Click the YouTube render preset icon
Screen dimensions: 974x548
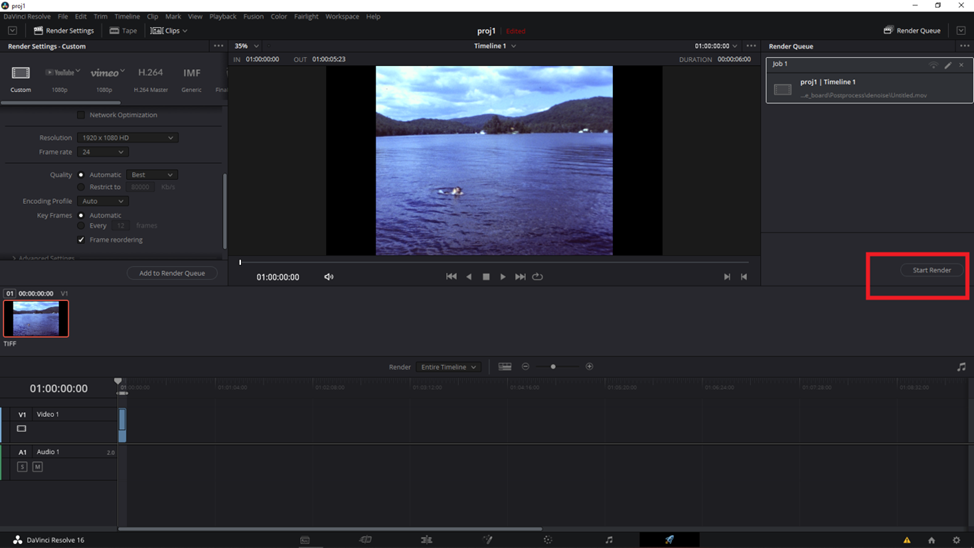(x=61, y=73)
